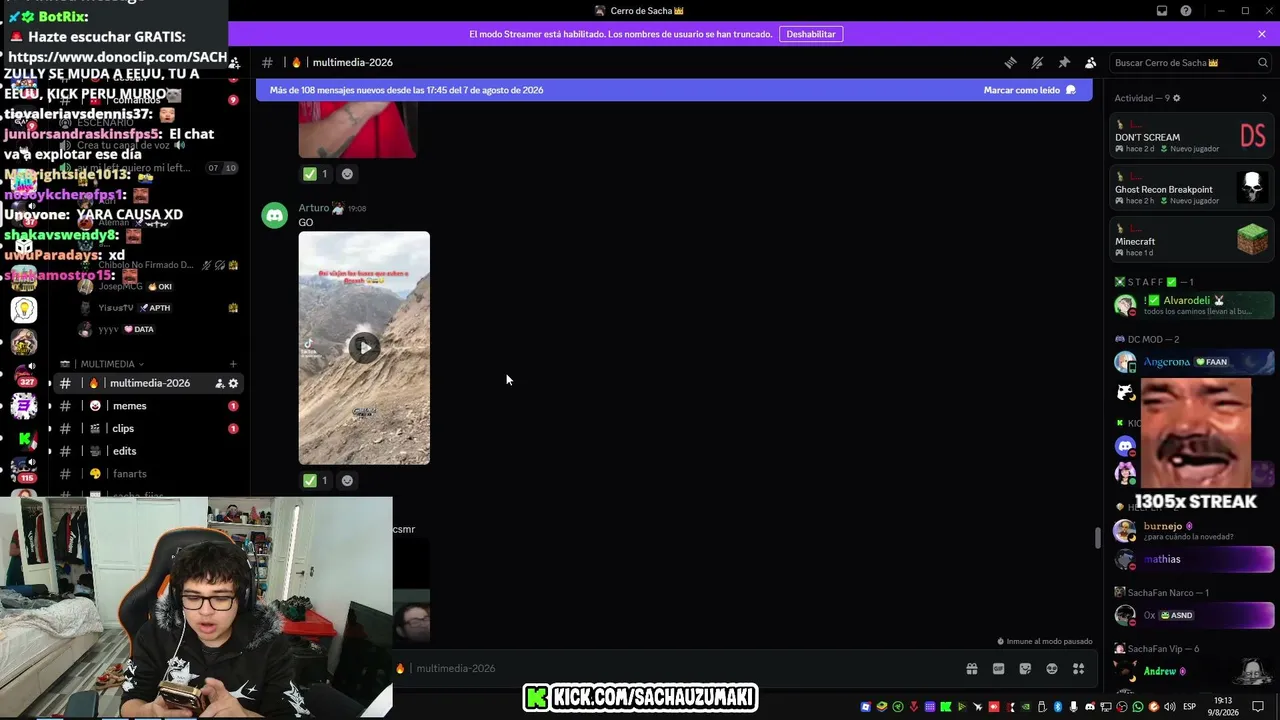Open the Discord help icon in title bar
The image size is (1280, 720).
1186,11
